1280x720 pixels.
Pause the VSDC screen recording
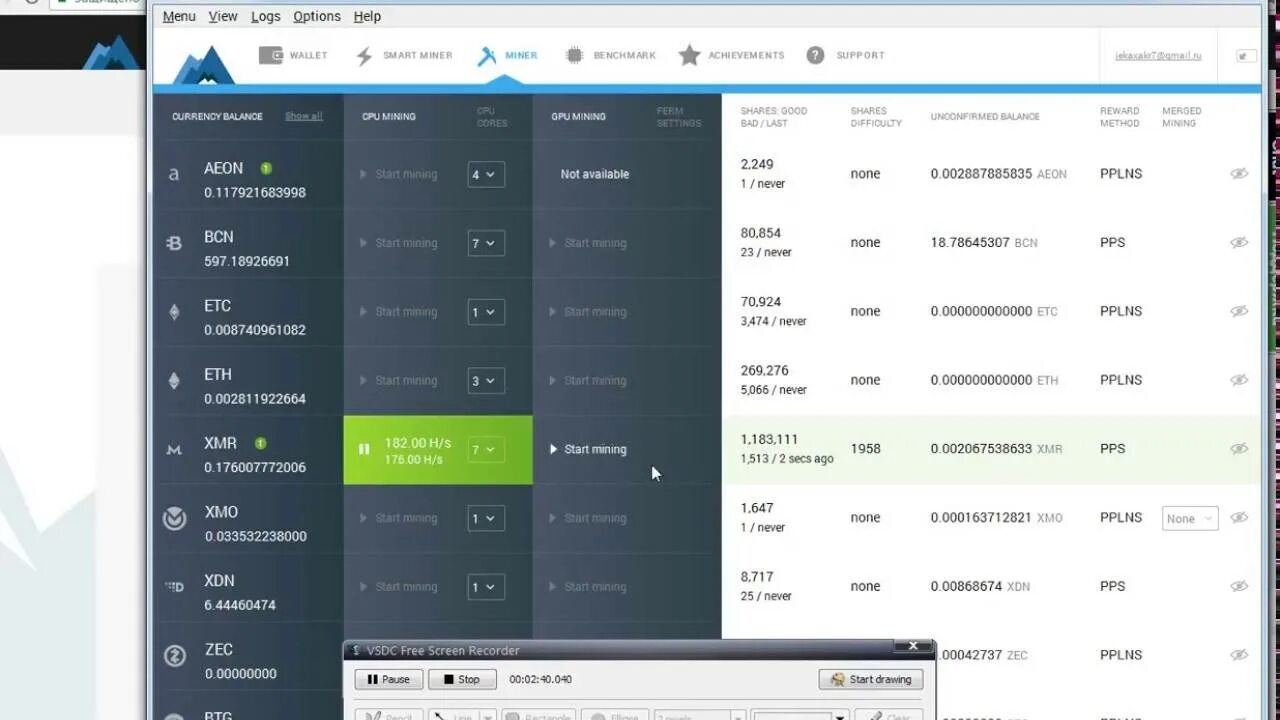pyautogui.click(x=389, y=680)
